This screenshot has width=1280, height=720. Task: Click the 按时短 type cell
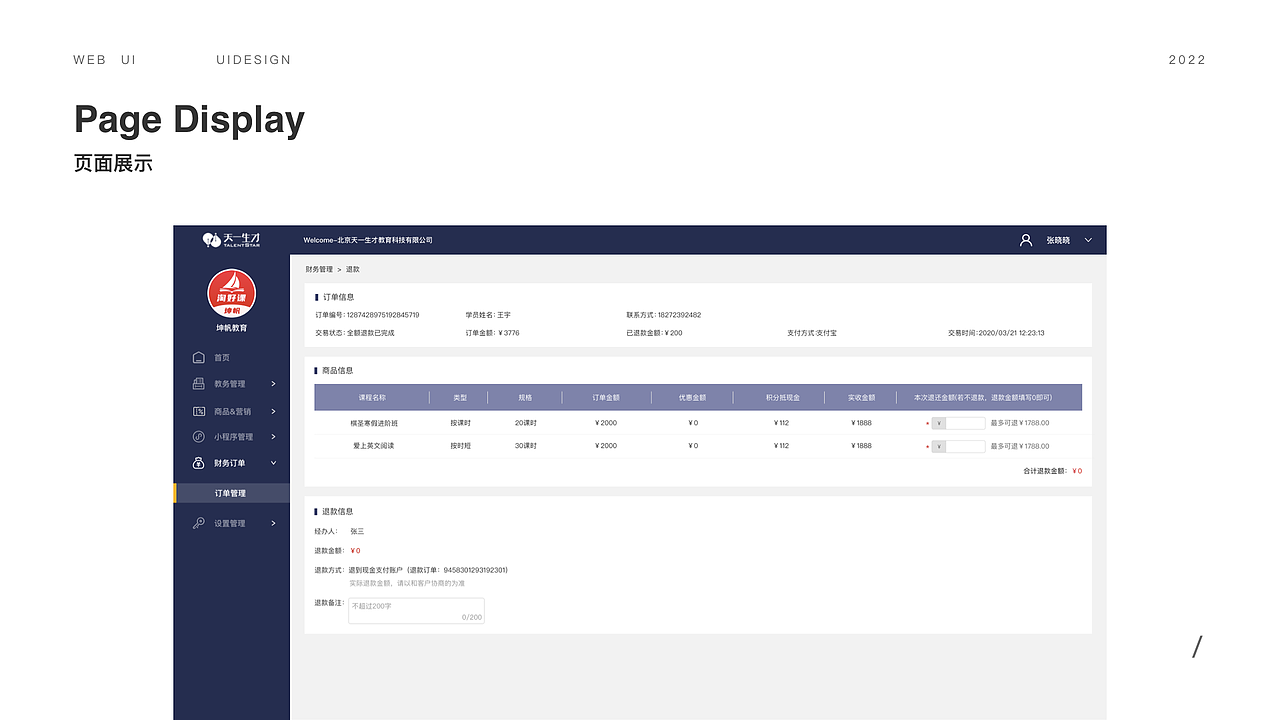(x=460, y=446)
